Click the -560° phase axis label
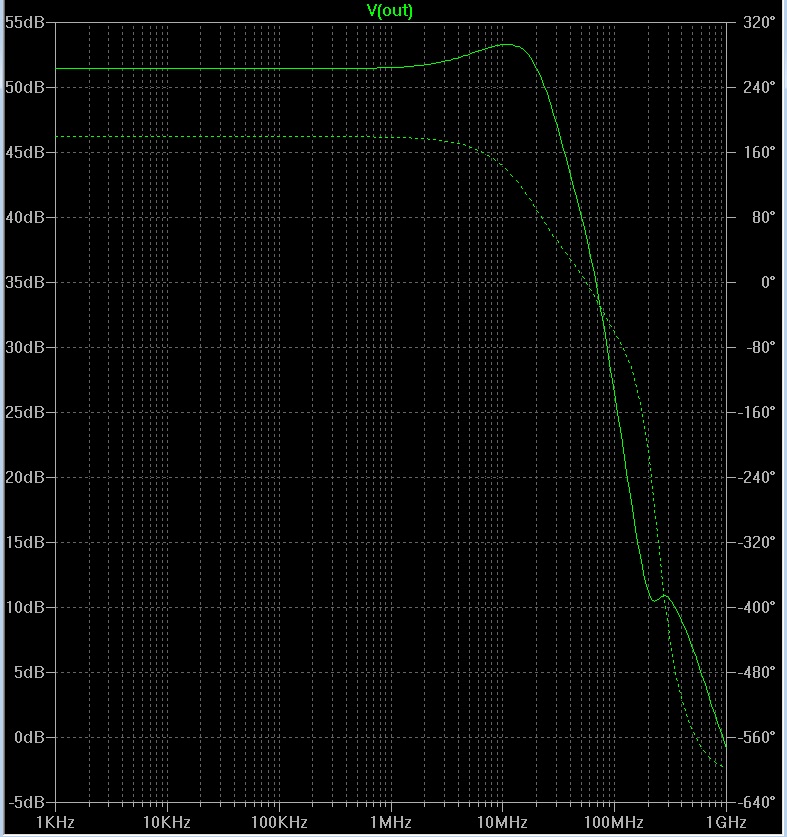The width and height of the screenshot is (787, 837). pos(757,737)
